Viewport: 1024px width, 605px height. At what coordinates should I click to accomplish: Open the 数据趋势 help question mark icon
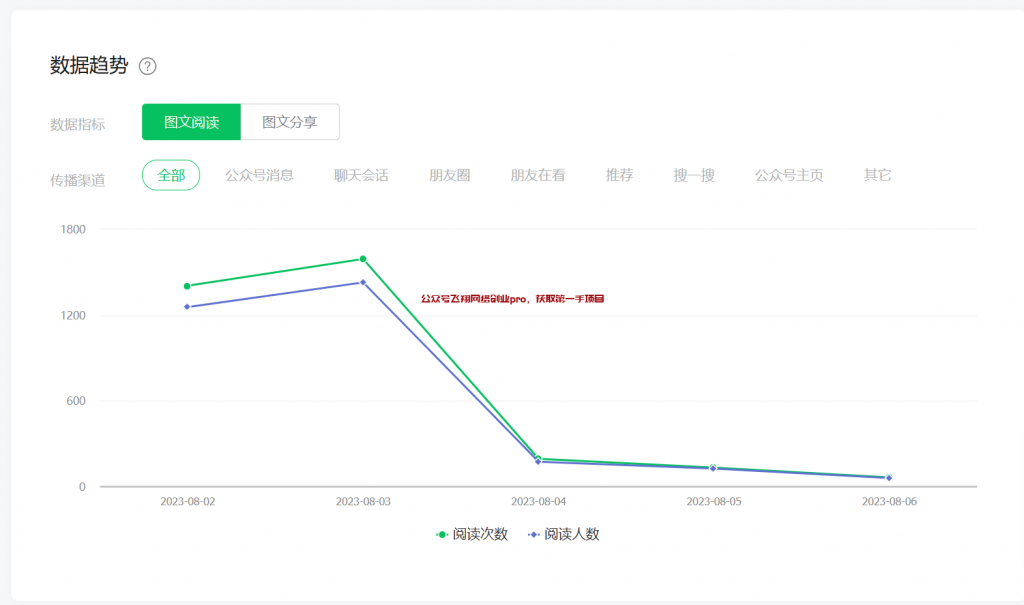click(x=149, y=65)
